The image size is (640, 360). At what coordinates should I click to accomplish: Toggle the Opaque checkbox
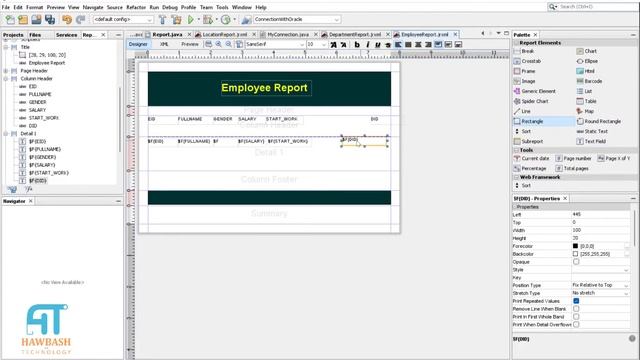(x=576, y=262)
